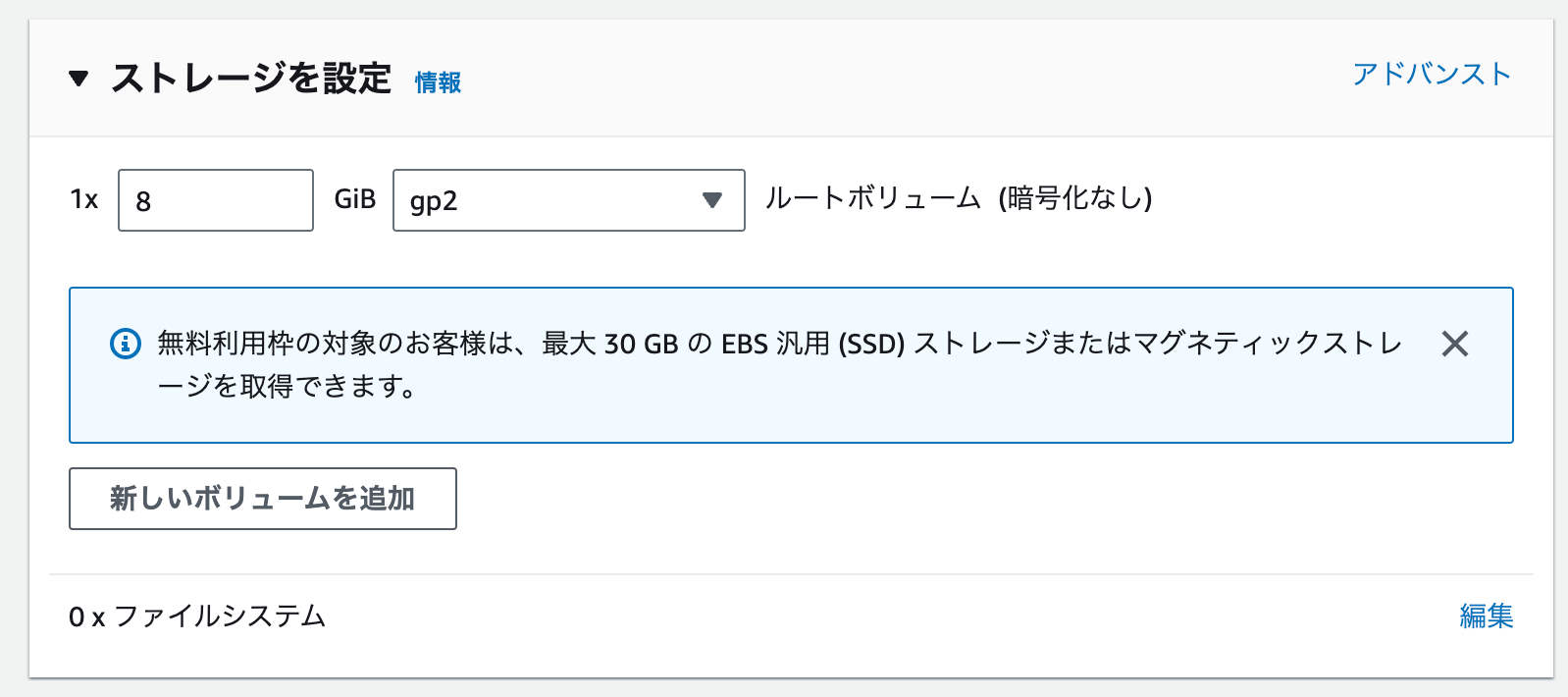Click the info icon in the free tier alert
Image resolution: width=1568 pixels, height=697 pixels.
[x=124, y=344]
